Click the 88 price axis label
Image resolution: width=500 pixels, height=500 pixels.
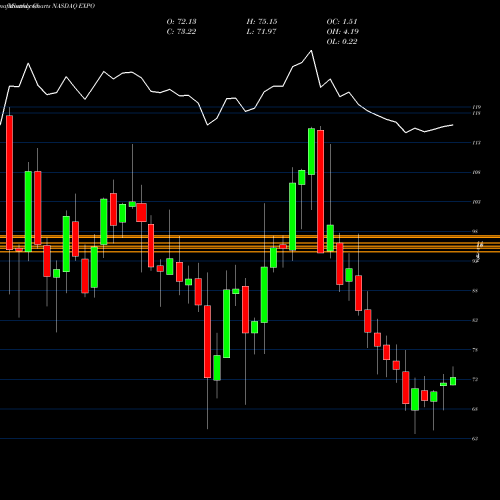coord(475,291)
